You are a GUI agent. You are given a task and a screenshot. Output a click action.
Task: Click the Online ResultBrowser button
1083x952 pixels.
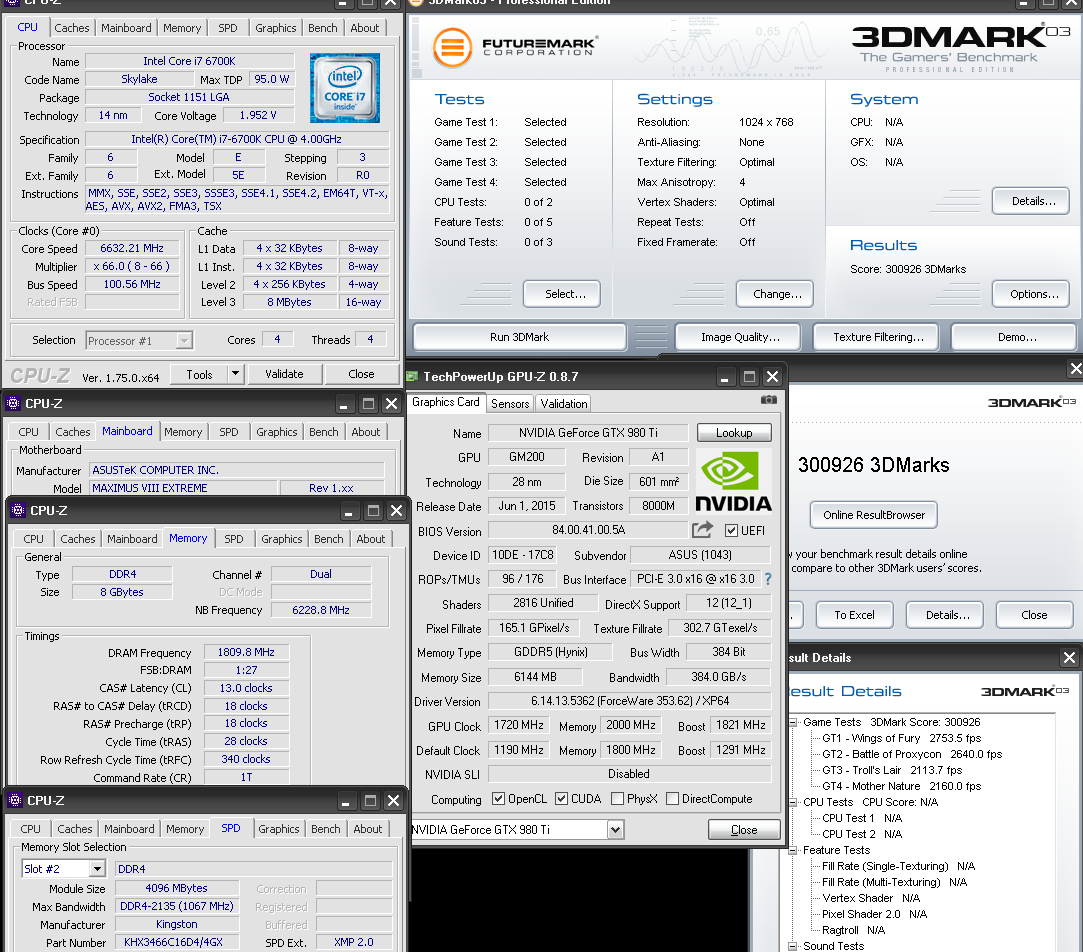[873, 515]
